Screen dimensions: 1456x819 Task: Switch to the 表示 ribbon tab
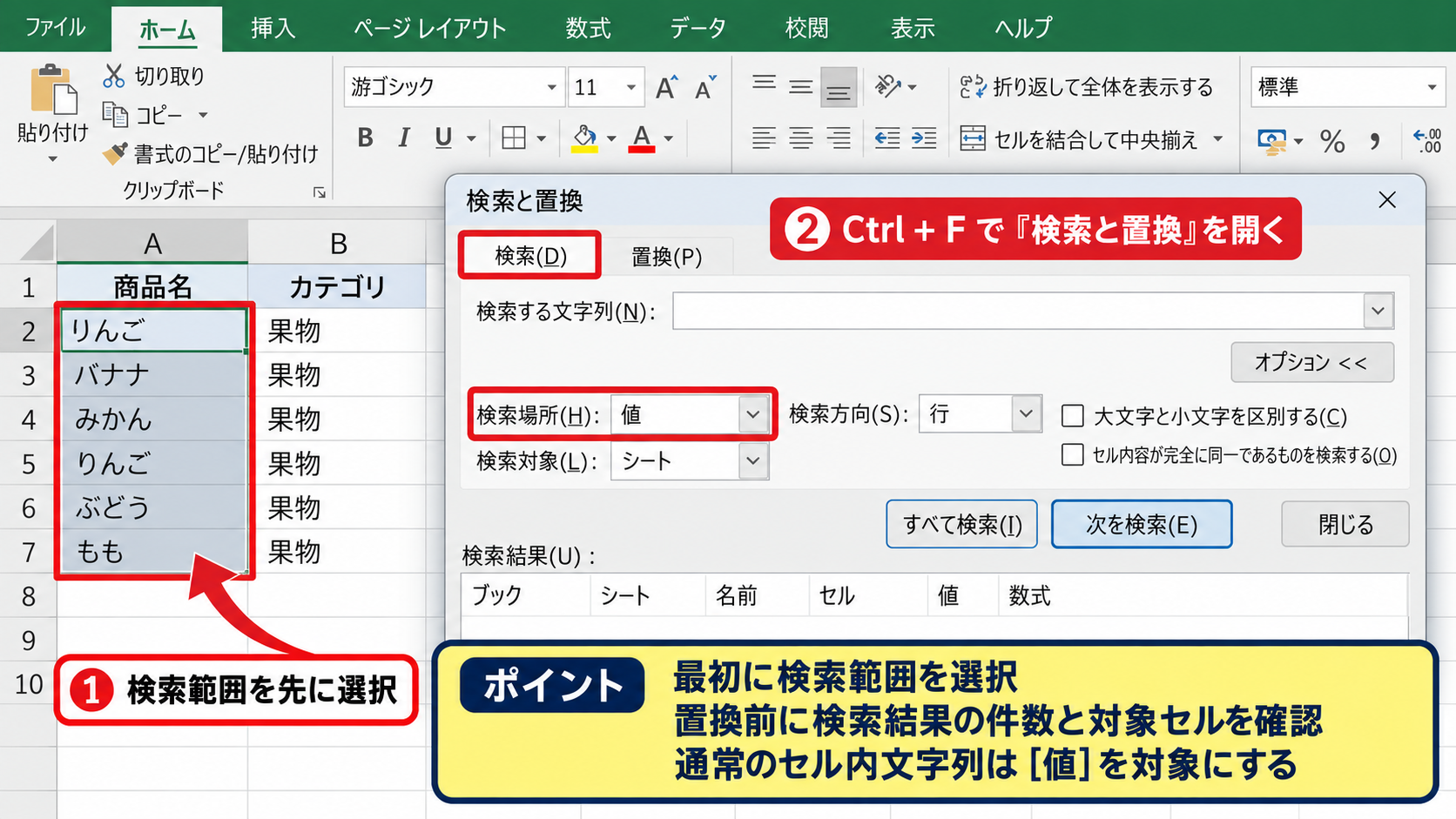[x=913, y=28]
